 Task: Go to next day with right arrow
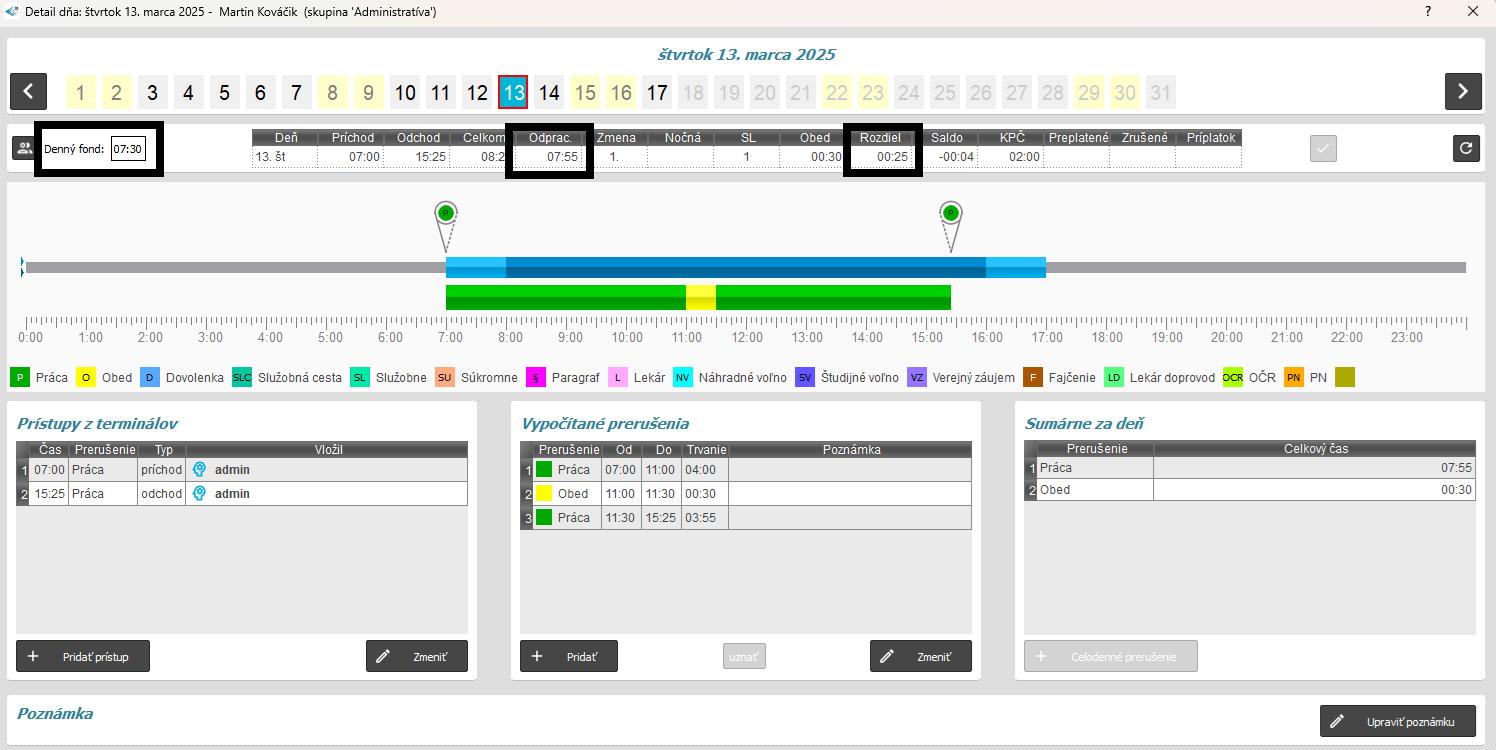coord(1462,92)
